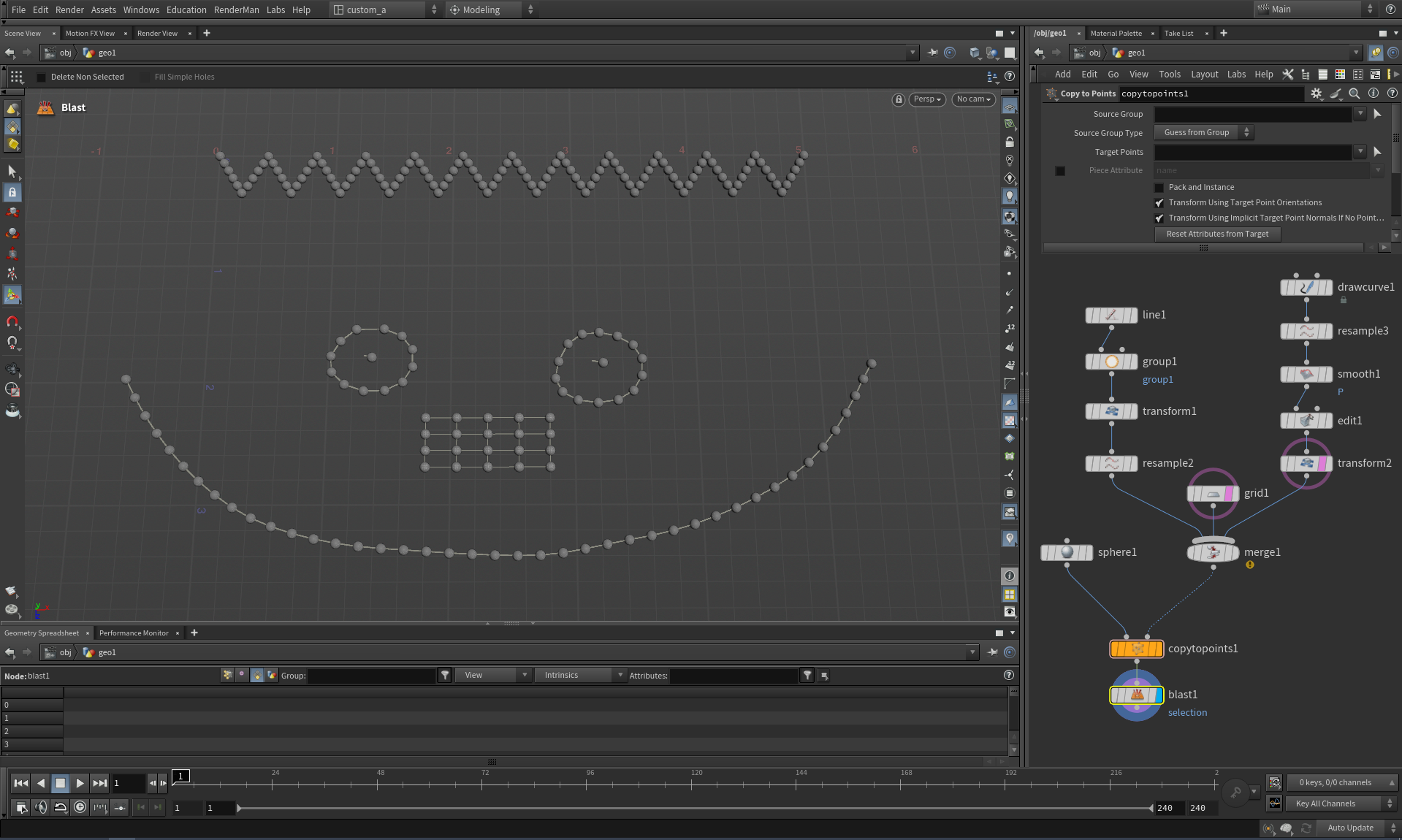Expand the Source Group Type dropdown
The width and height of the screenshot is (1402, 840).
coord(1203,132)
